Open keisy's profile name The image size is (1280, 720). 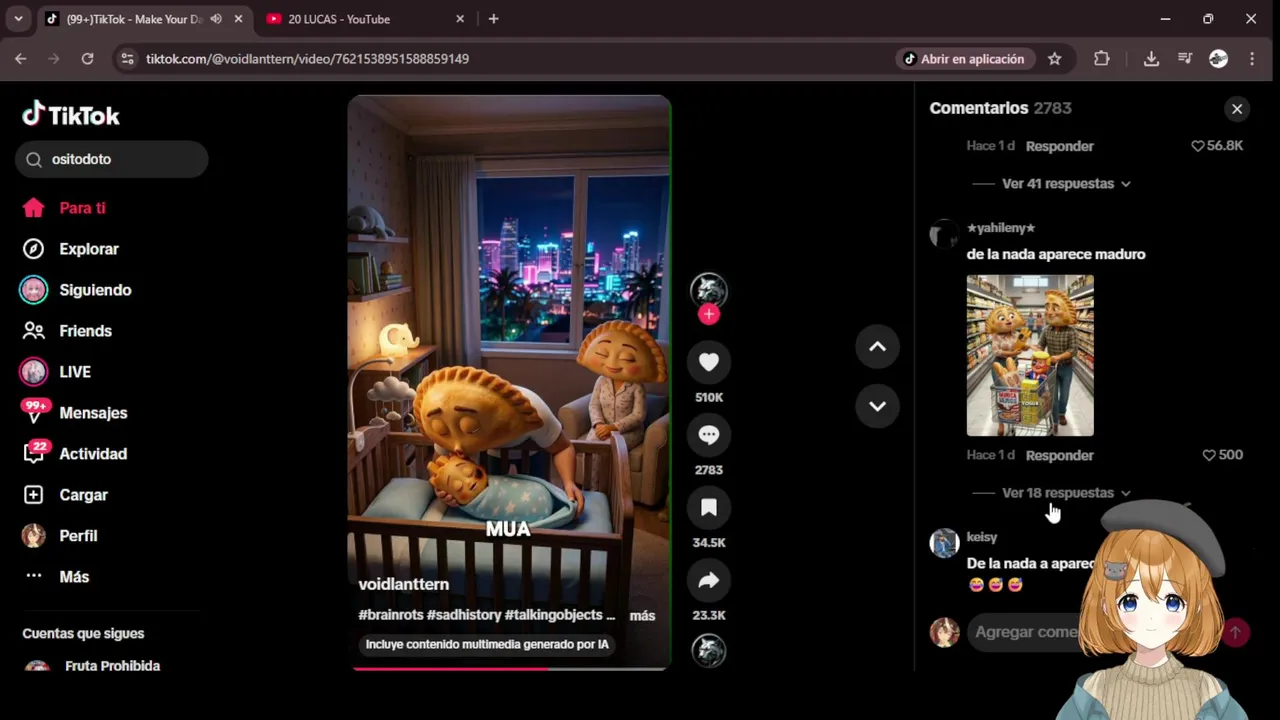tap(982, 537)
